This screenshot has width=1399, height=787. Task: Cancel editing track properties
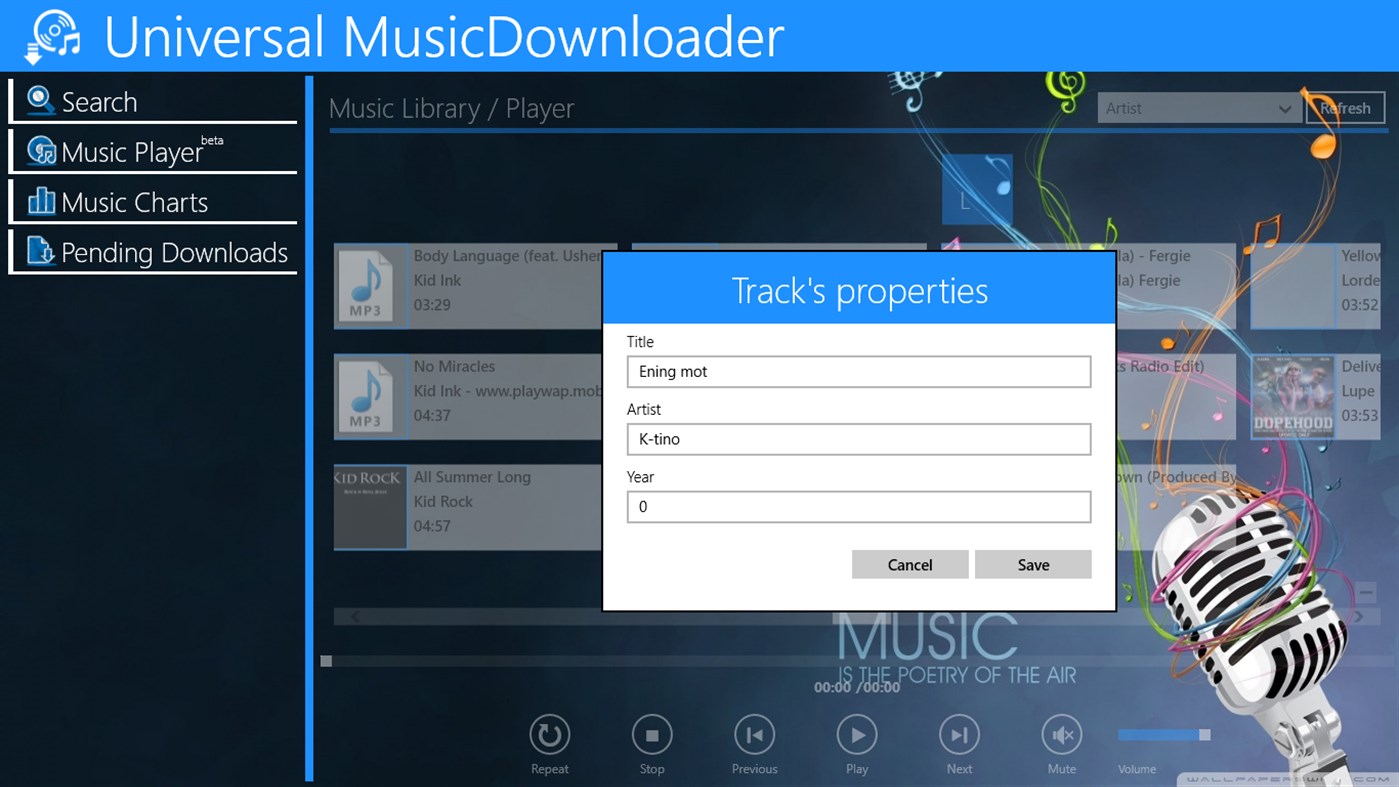tap(909, 564)
